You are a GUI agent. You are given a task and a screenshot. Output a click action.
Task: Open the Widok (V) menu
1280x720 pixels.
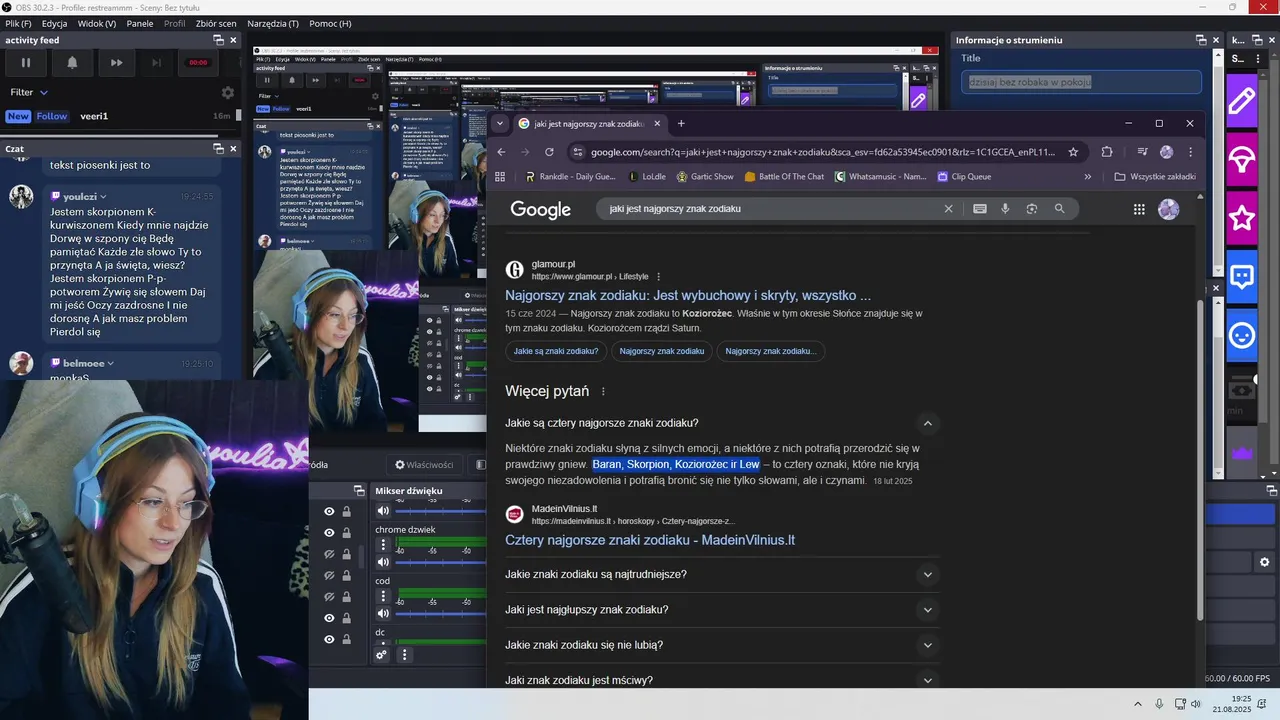coord(97,23)
